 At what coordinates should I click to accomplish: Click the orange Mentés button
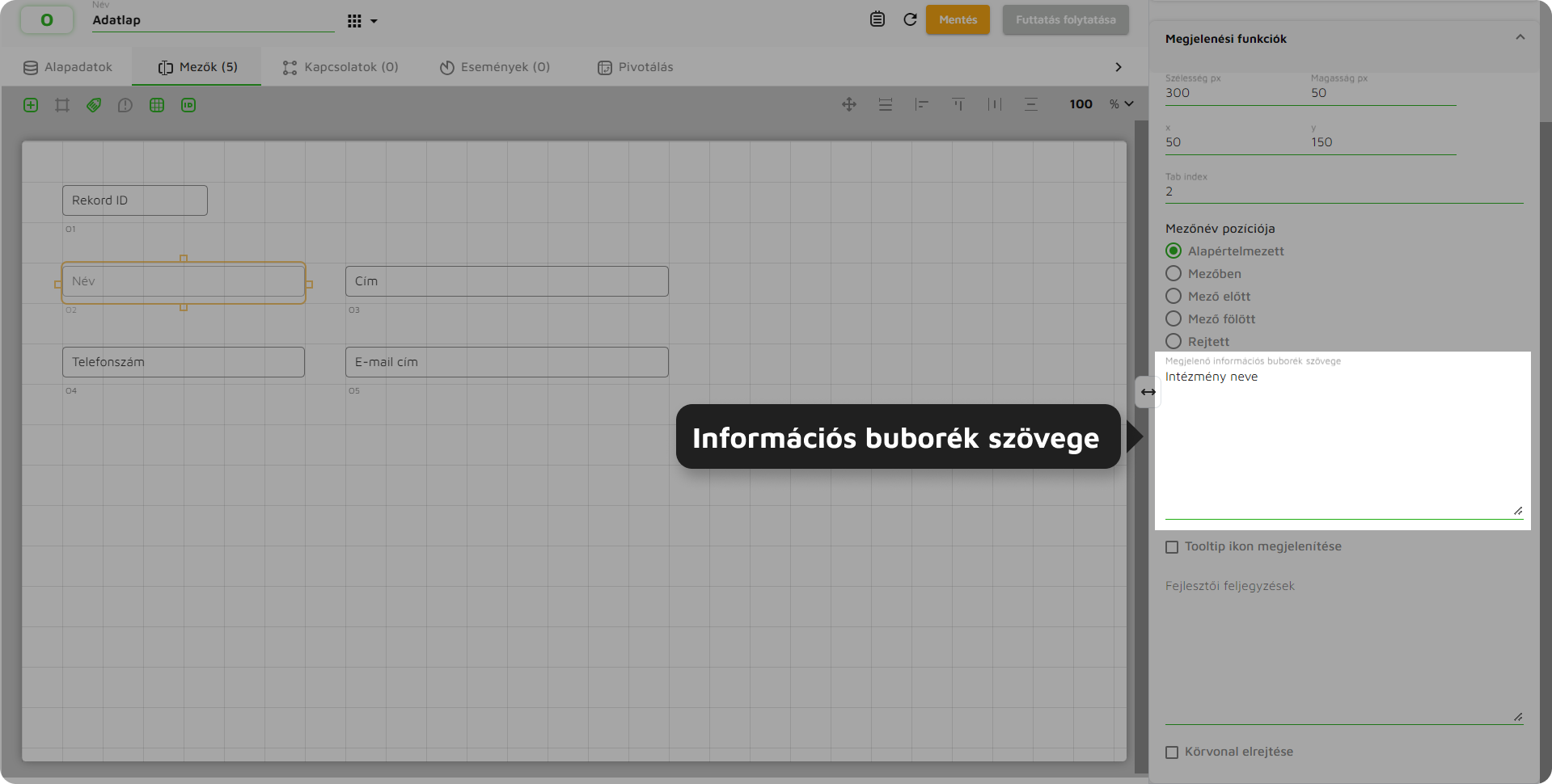958,19
